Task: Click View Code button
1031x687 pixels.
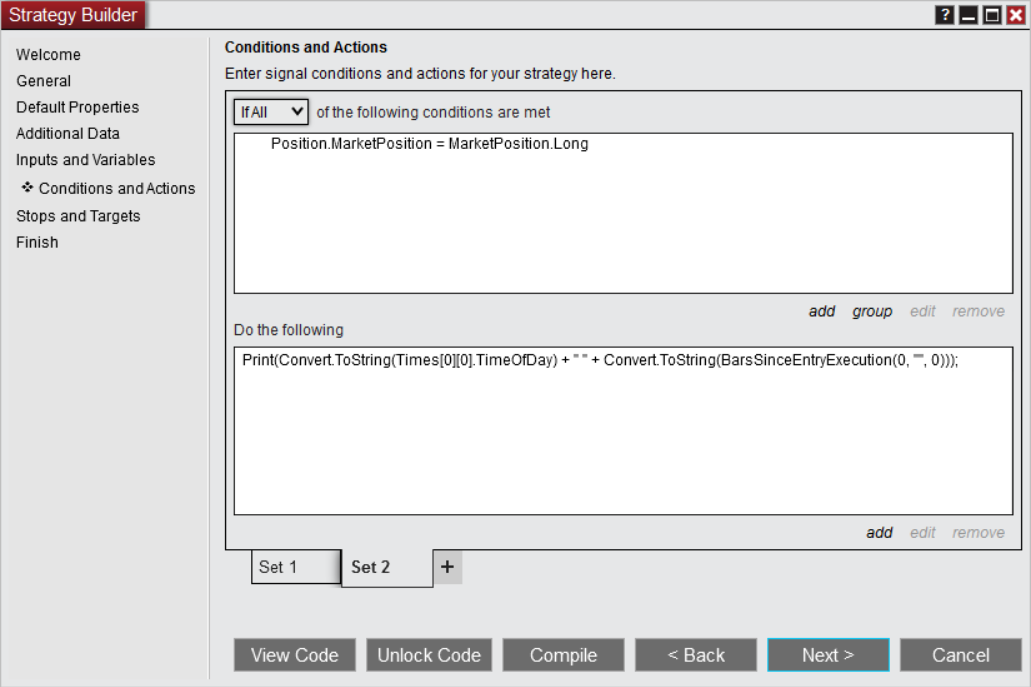Action: (295, 655)
